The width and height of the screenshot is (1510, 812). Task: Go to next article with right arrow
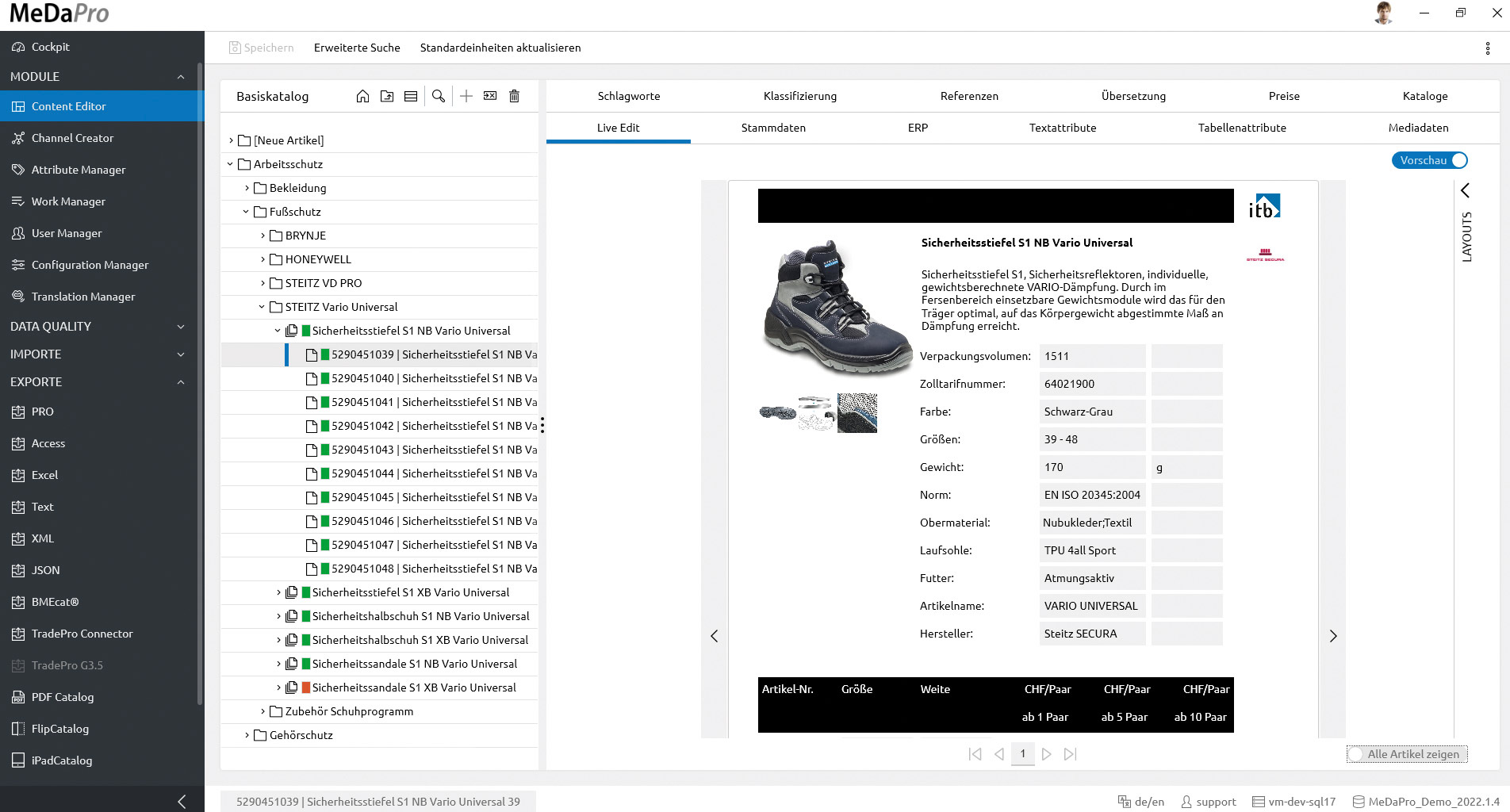coord(1333,636)
